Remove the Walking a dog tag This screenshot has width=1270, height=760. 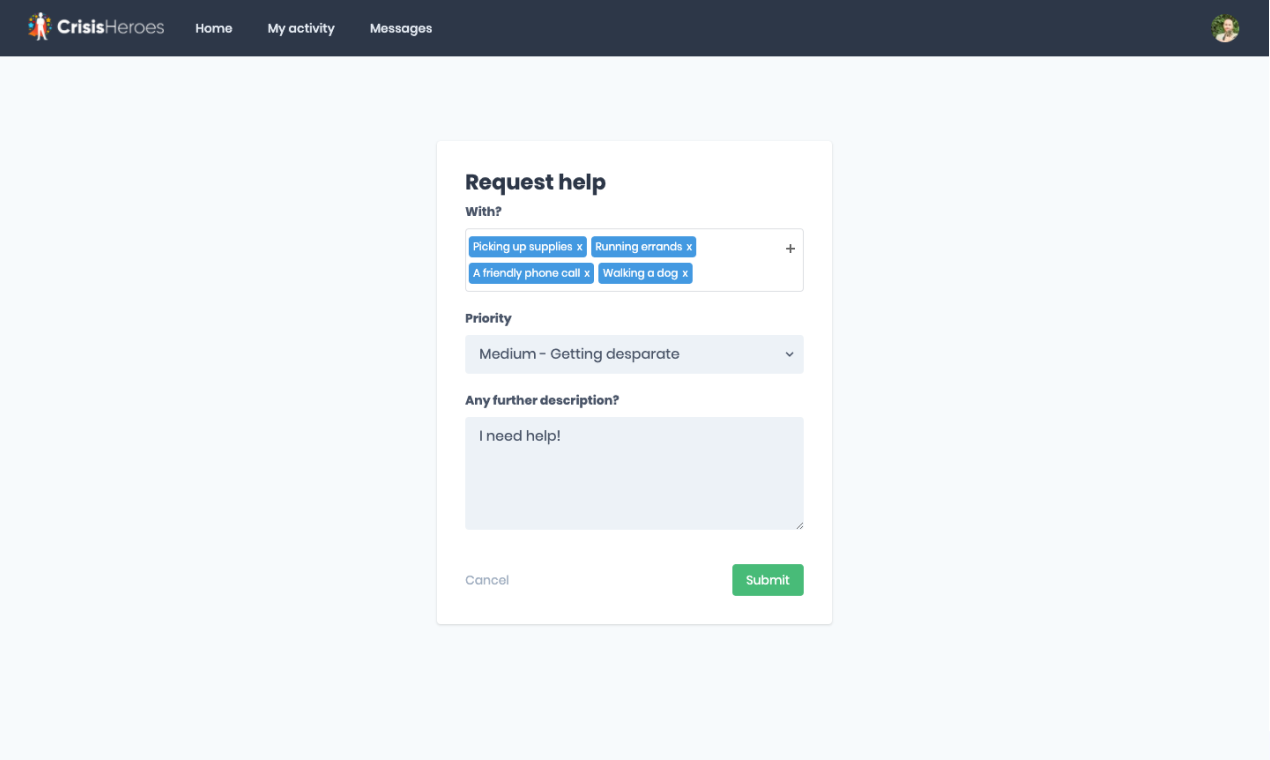685,274
